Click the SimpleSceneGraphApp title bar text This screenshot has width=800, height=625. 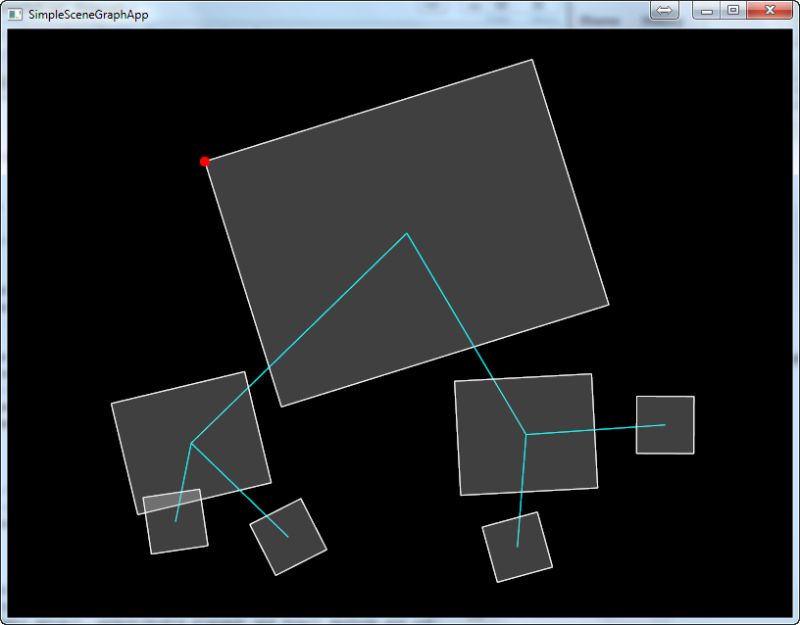coord(90,15)
